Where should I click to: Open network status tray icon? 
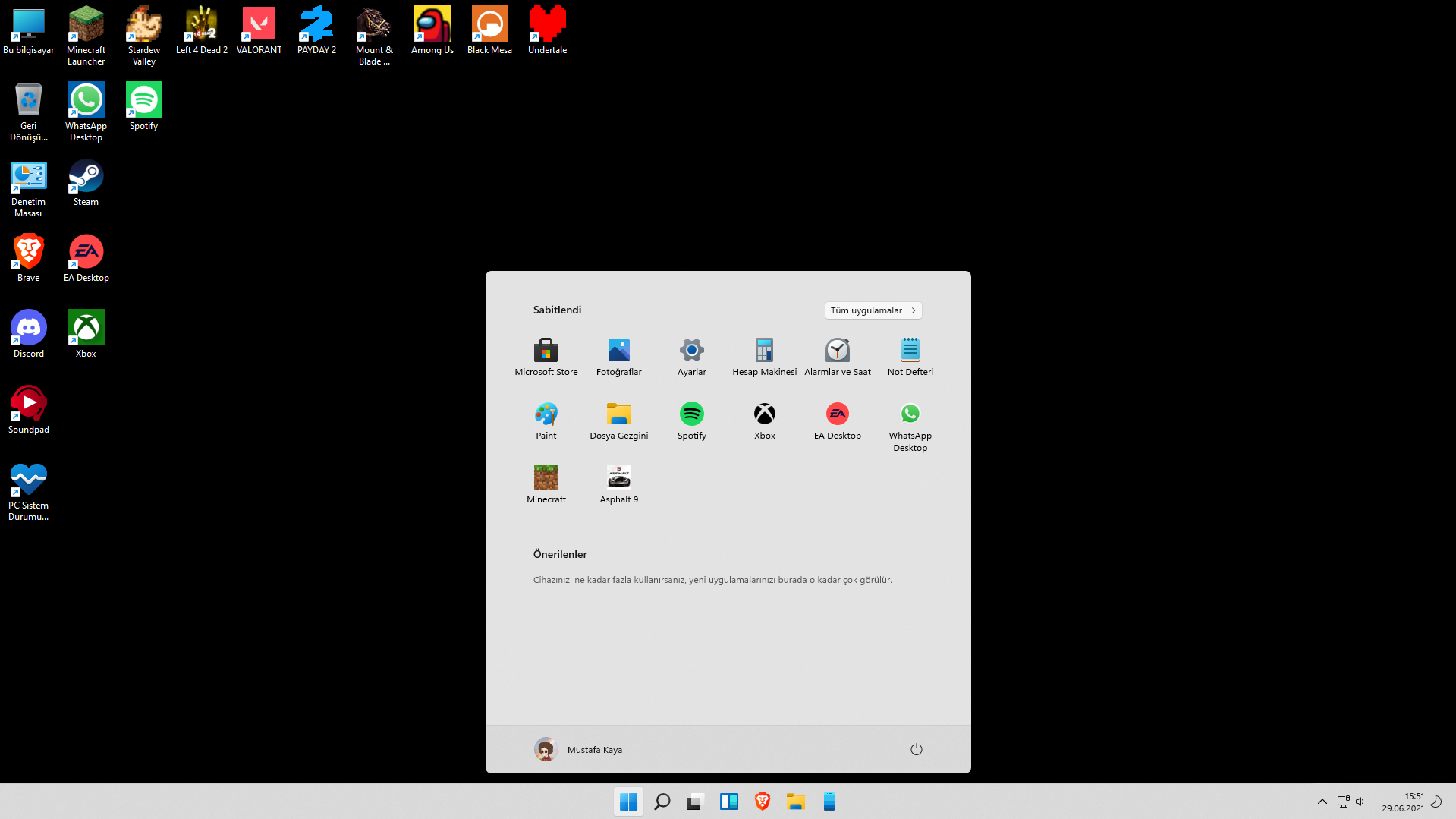(x=1343, y=802)
